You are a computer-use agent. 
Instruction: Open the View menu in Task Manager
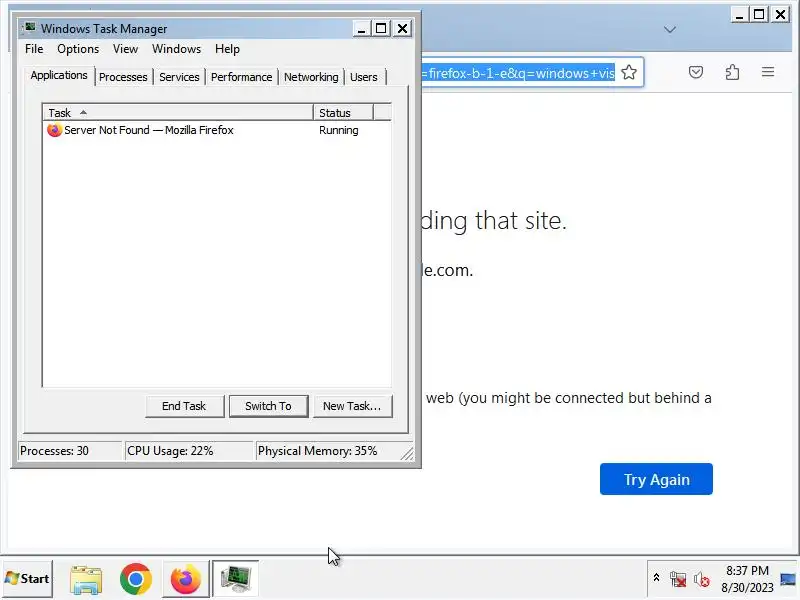tap(126, 49)
